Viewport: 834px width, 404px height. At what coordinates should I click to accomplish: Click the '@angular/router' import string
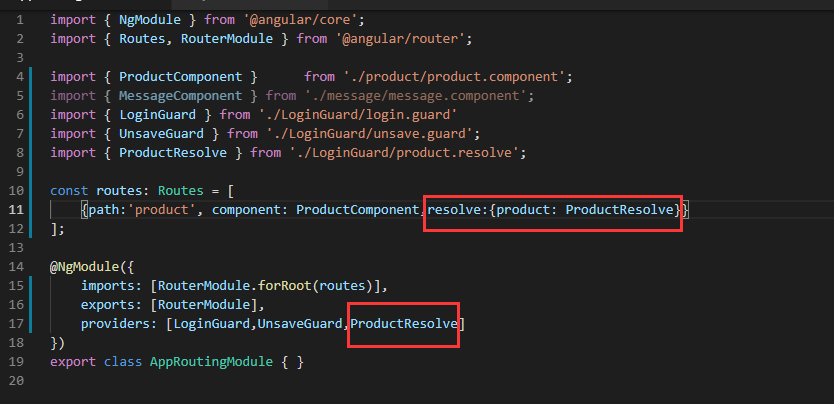(x=404, y=39)
